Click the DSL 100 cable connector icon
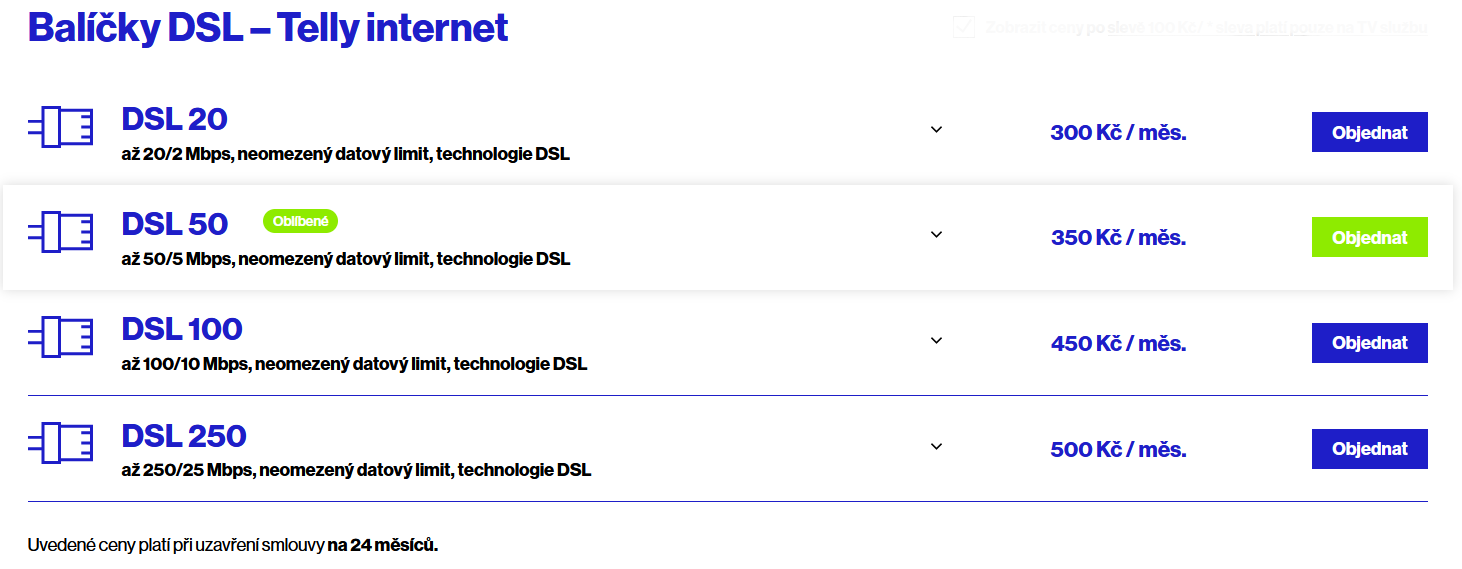 [x=60, y=337]
